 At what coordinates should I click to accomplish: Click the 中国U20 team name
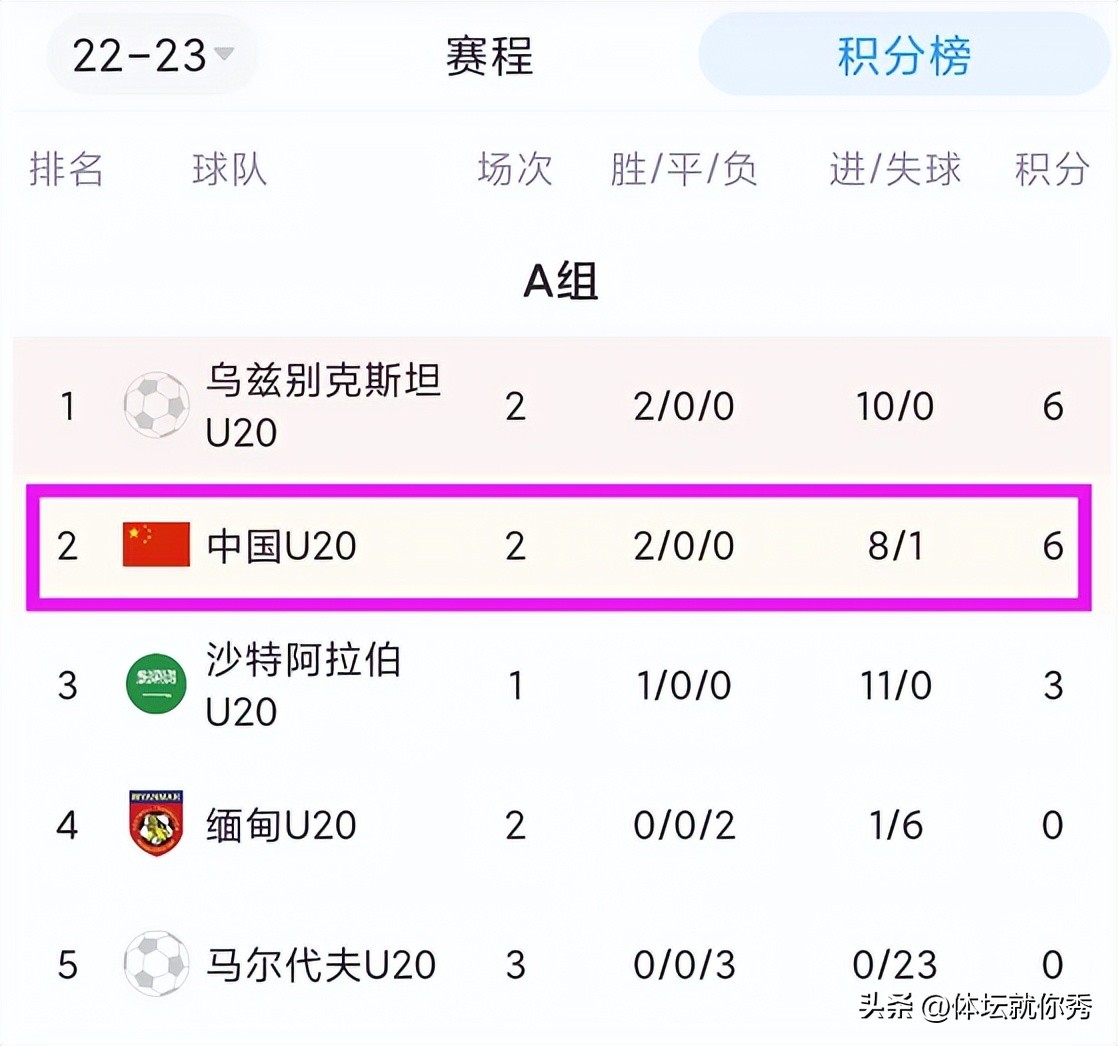(280, 545)
